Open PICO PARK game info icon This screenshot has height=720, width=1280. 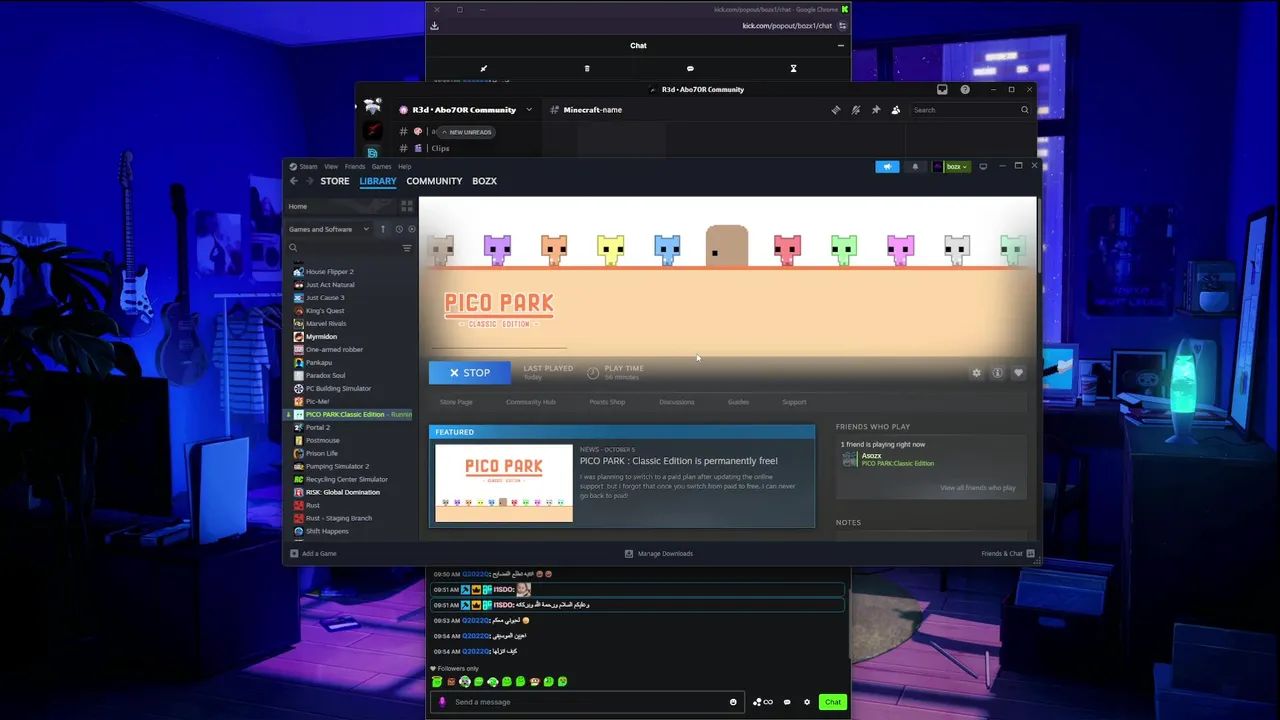pyautogui.click(x=997, y=373)
